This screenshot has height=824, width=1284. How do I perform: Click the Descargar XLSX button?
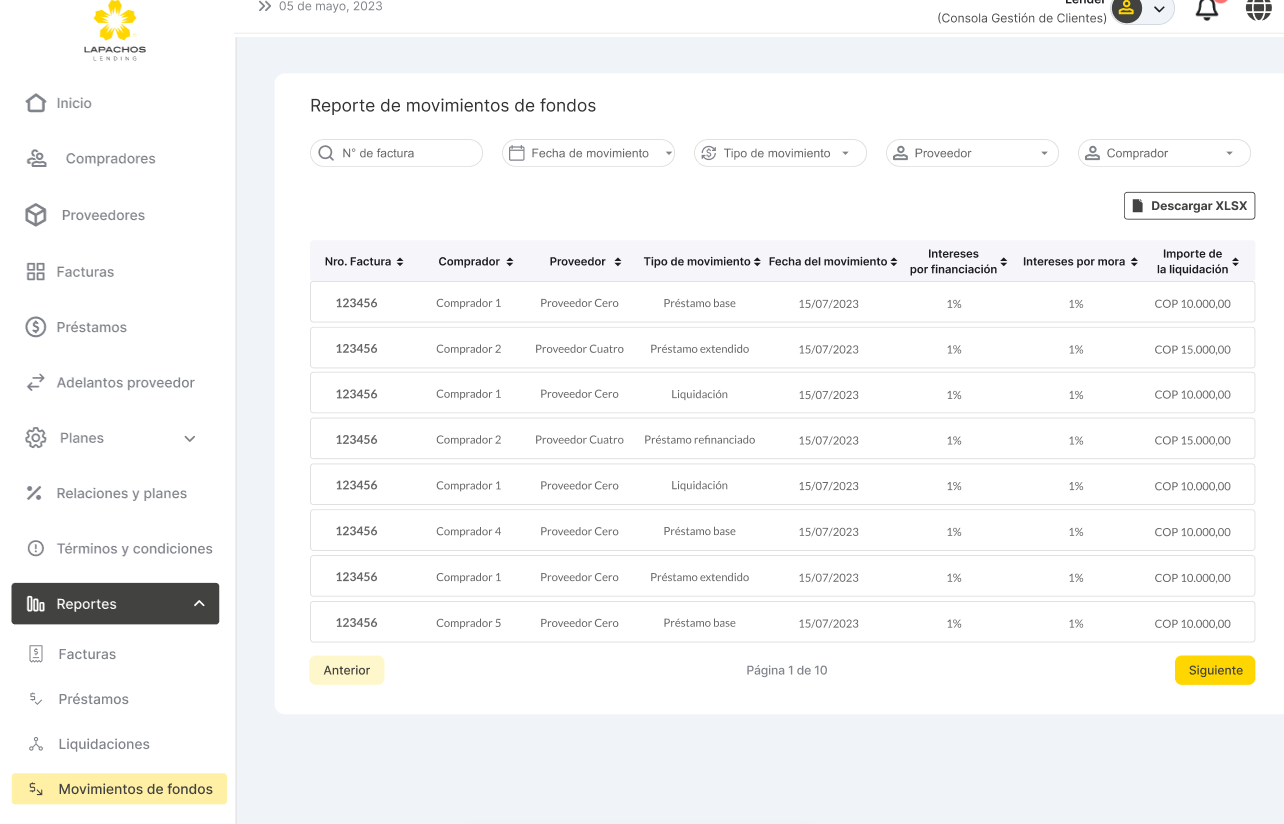[x=1189, y=206]
